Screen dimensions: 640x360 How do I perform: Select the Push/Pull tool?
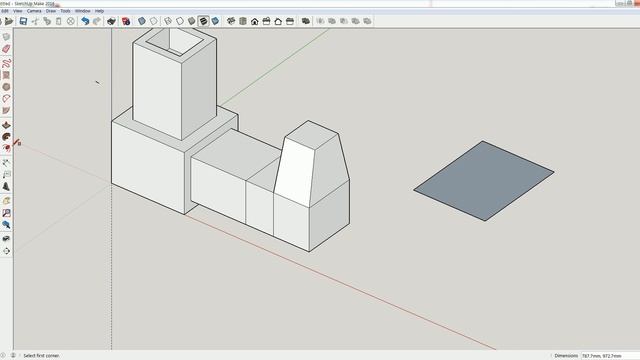pos(6,125)
